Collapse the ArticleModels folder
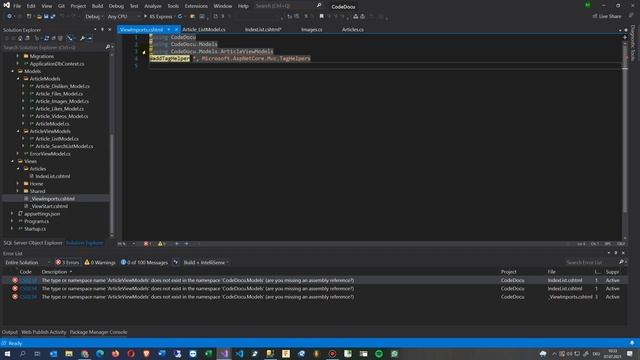The image size is (640, 360). click(18, 79)
